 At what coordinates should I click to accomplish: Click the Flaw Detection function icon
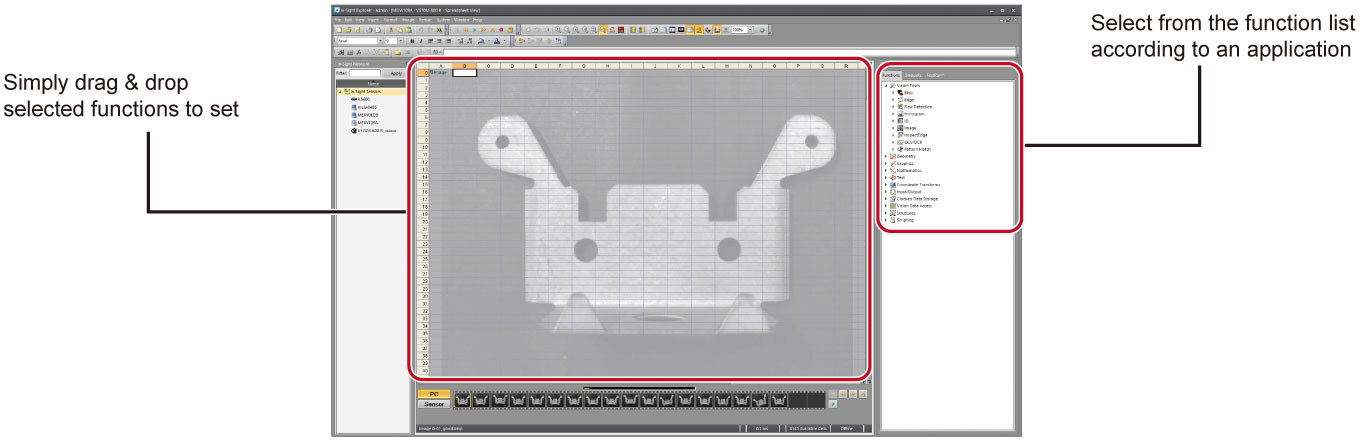point(900,106)
